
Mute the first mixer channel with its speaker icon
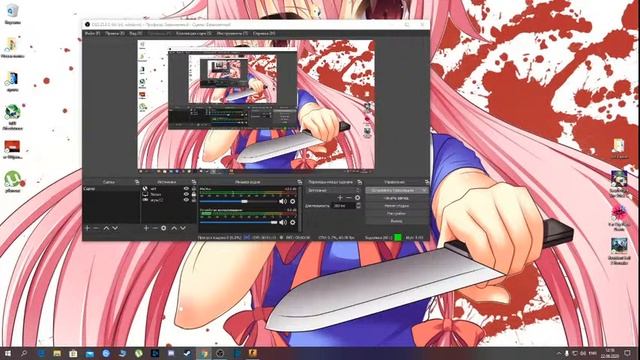tap(283, 201)
